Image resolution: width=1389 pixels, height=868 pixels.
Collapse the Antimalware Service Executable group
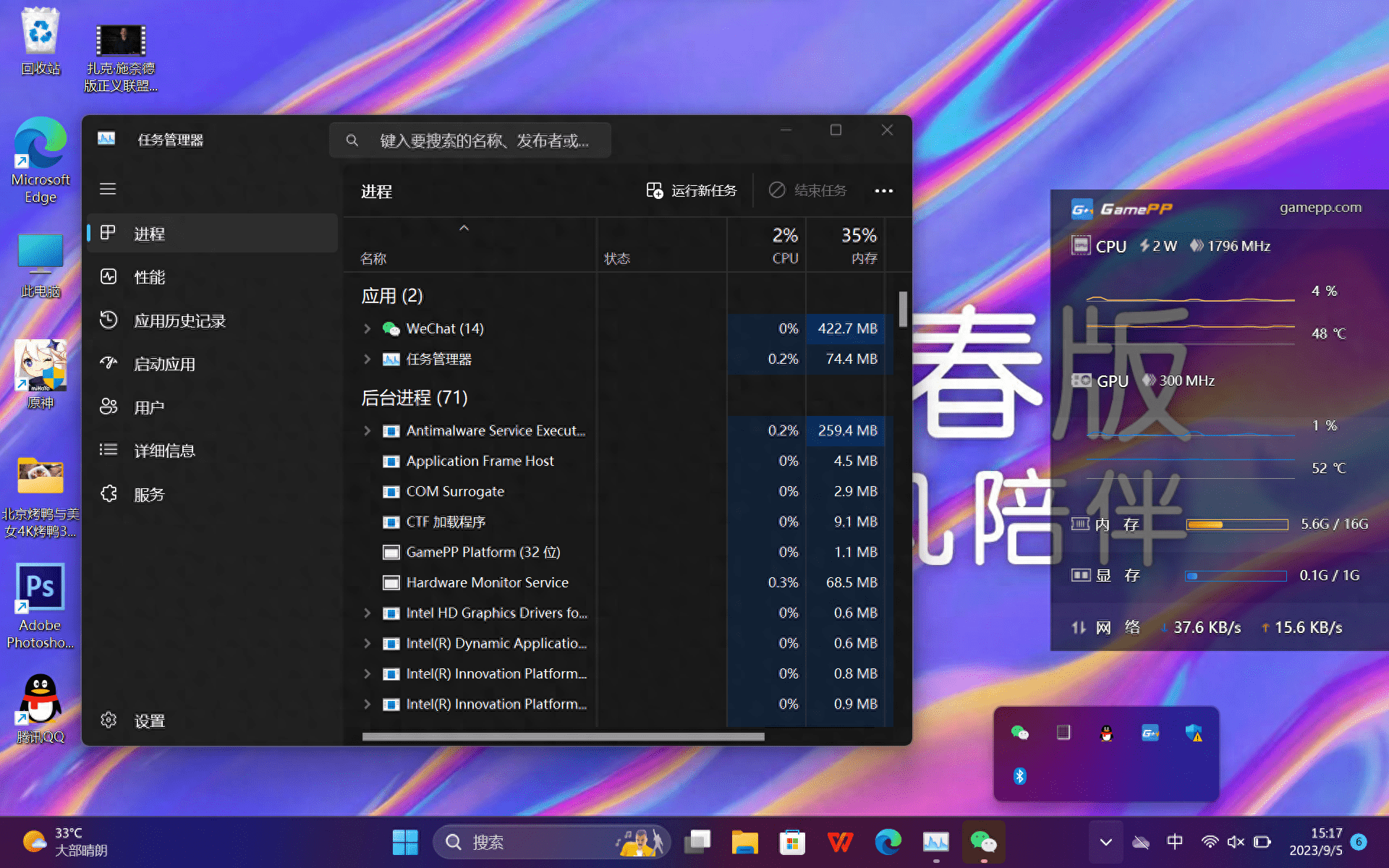click(x=367, y=430)
